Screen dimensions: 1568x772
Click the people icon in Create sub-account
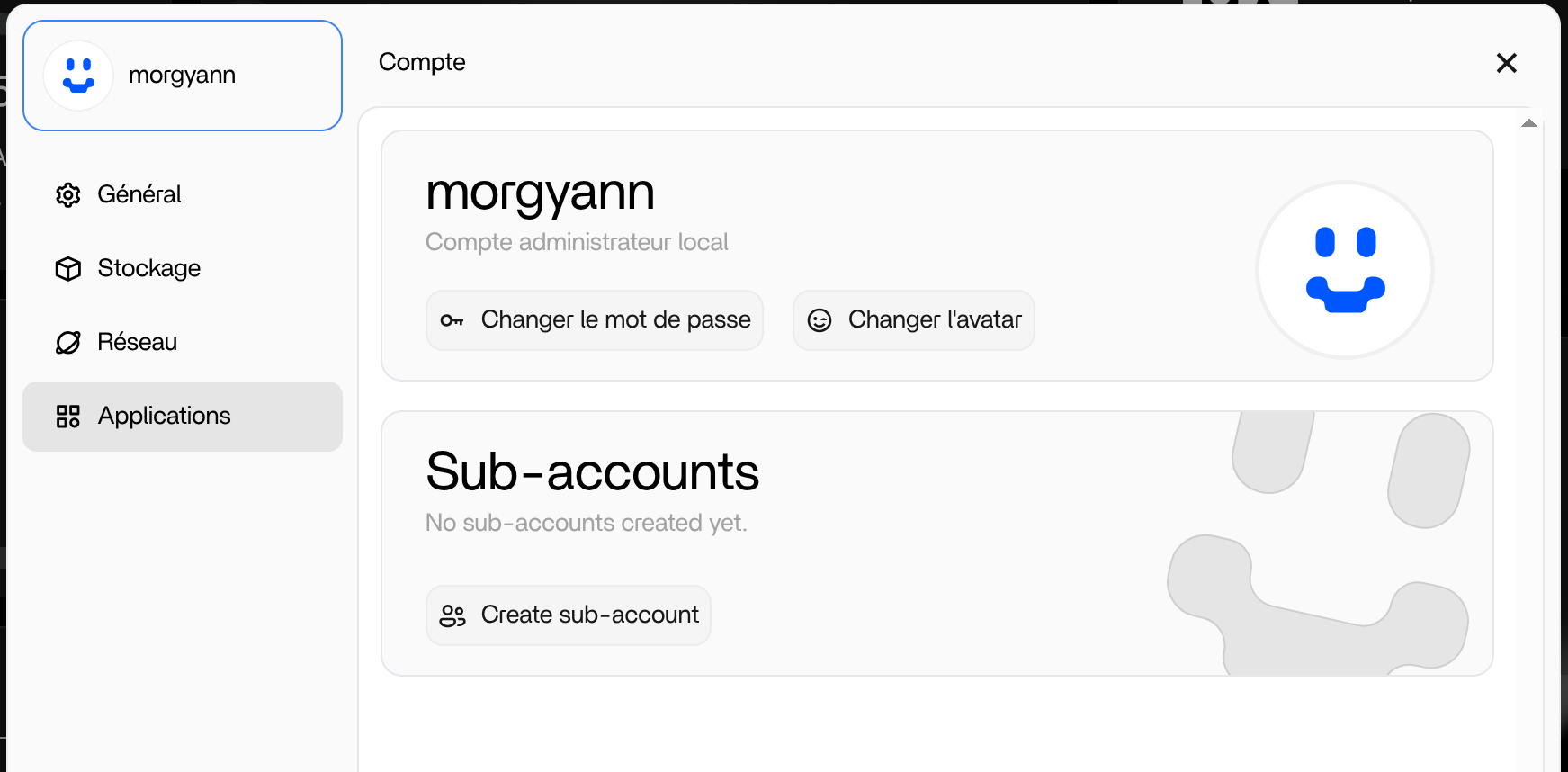point(452,615)
